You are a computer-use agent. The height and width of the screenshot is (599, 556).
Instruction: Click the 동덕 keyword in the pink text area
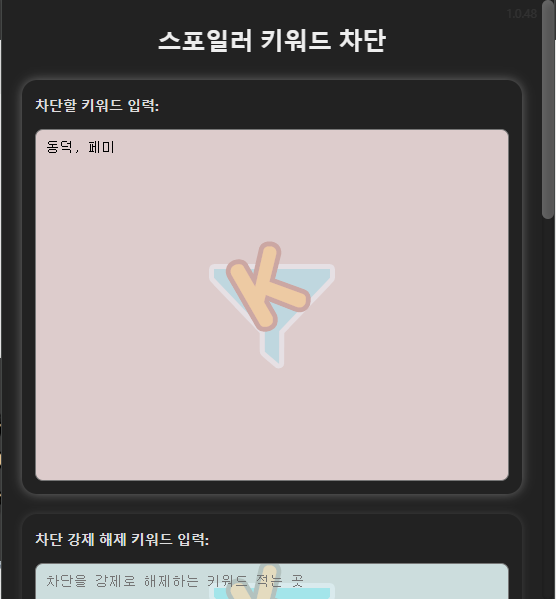[x=59, y=147]
